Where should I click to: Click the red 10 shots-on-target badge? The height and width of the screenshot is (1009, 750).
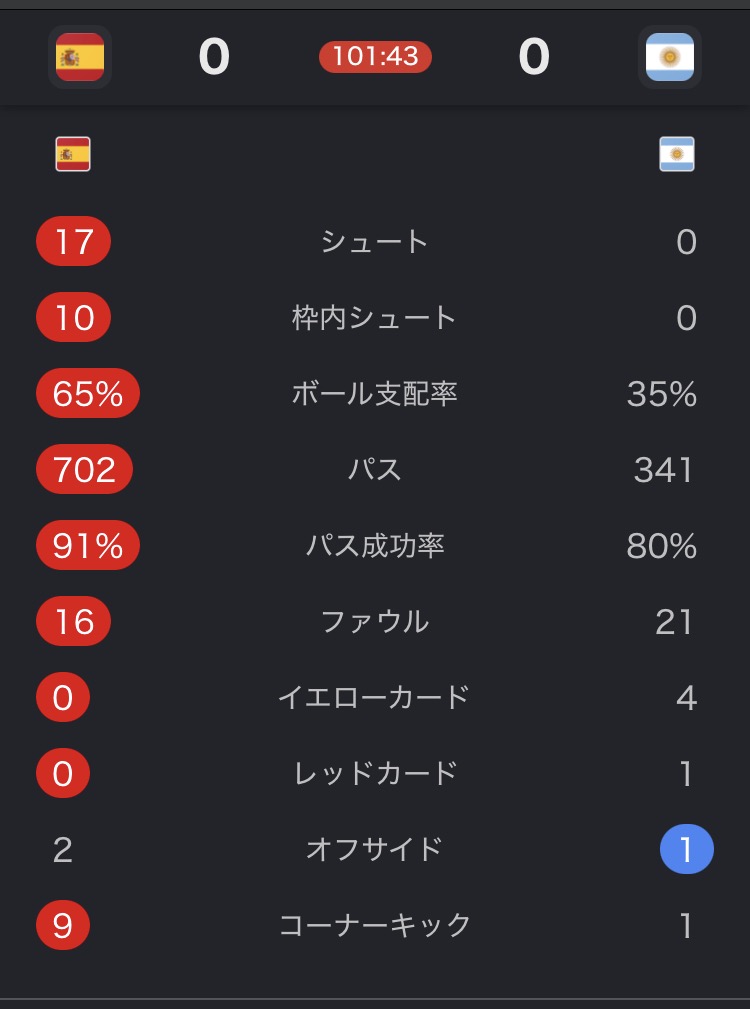click(x=73, y=317)
